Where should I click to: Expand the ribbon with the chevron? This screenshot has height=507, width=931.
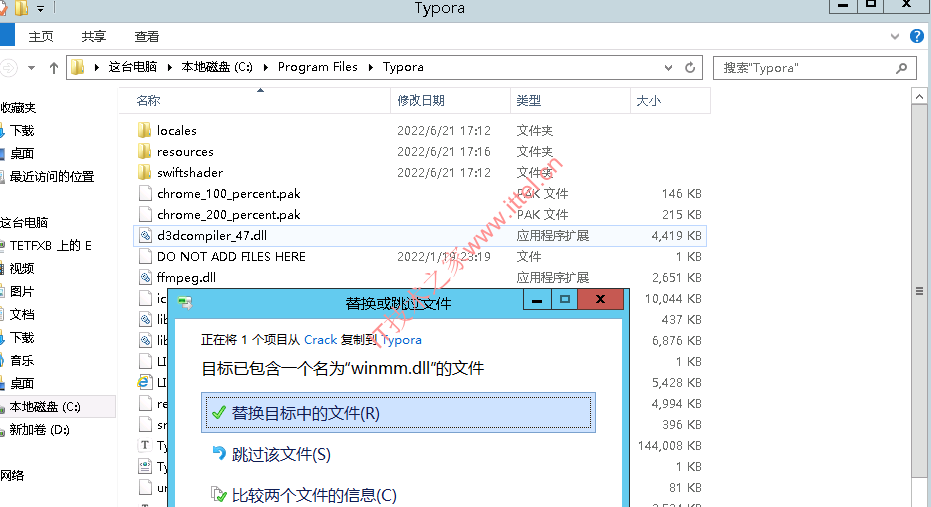[x=895, y=37]
